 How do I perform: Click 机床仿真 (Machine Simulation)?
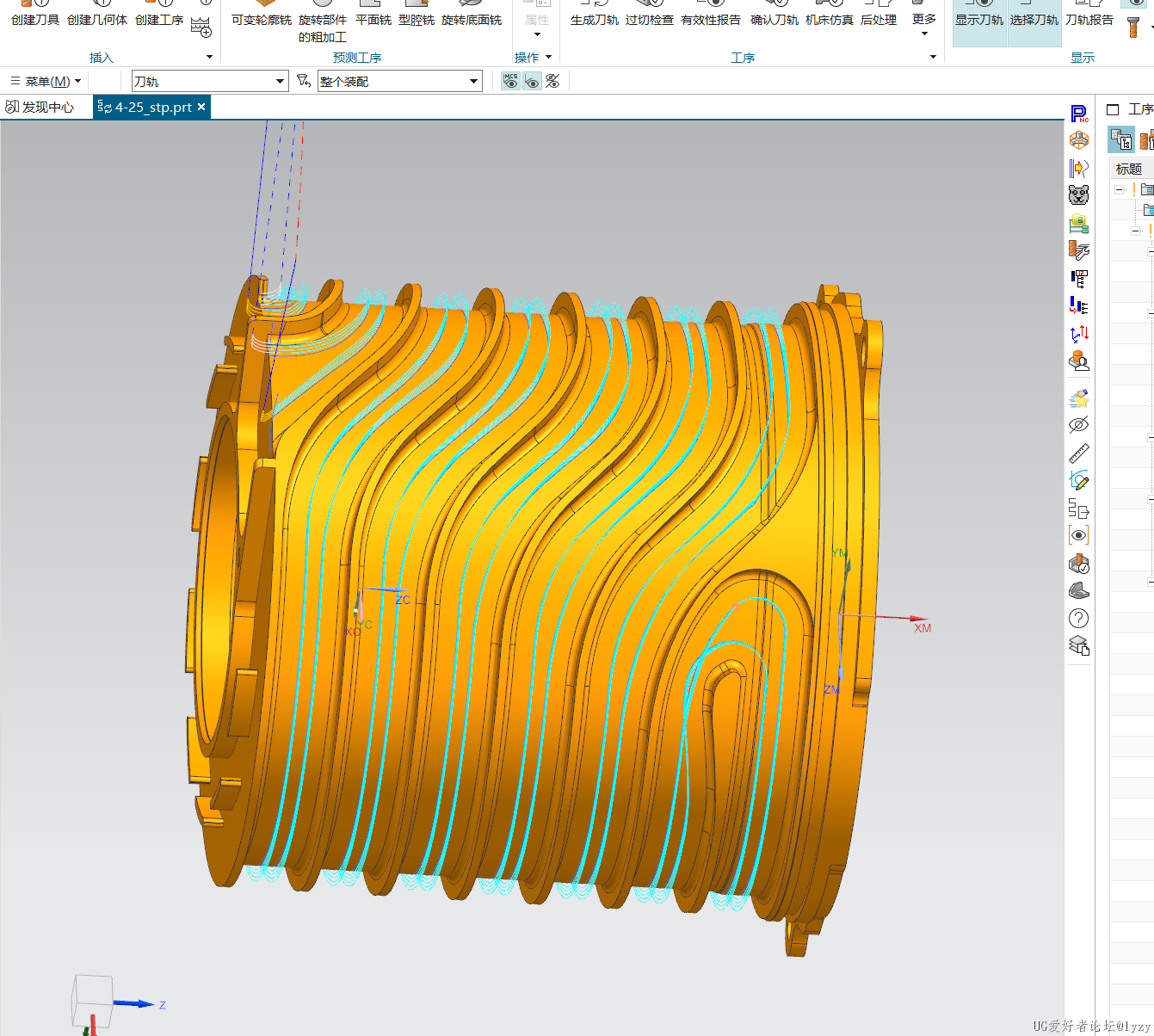pos(830,14)
